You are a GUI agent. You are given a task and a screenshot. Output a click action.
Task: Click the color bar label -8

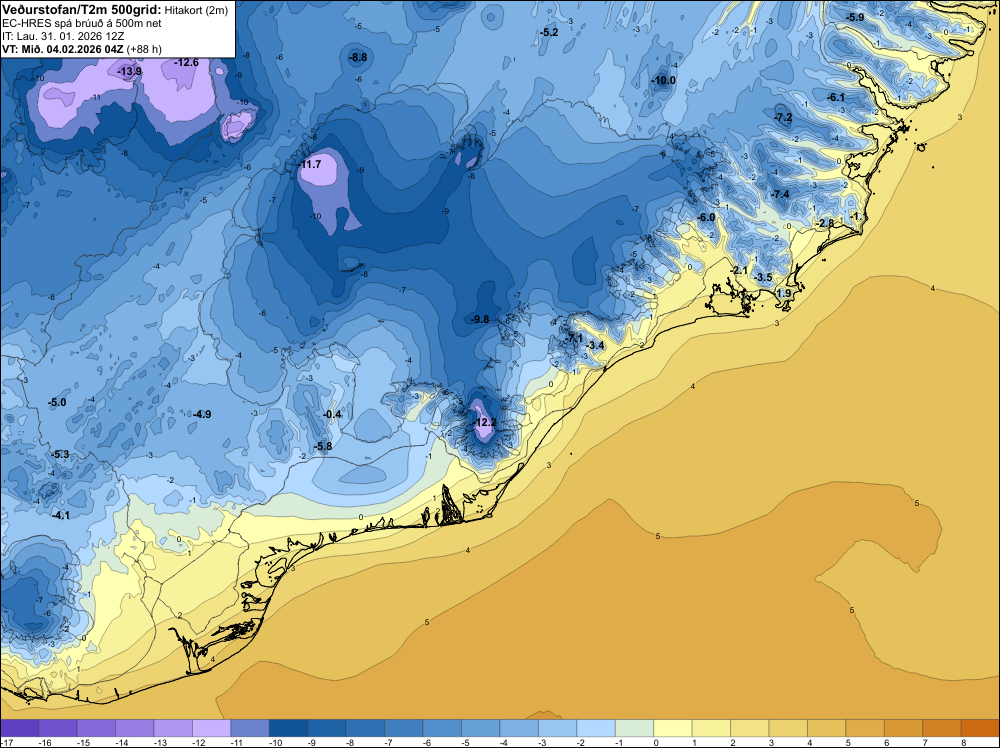[351, 742]
